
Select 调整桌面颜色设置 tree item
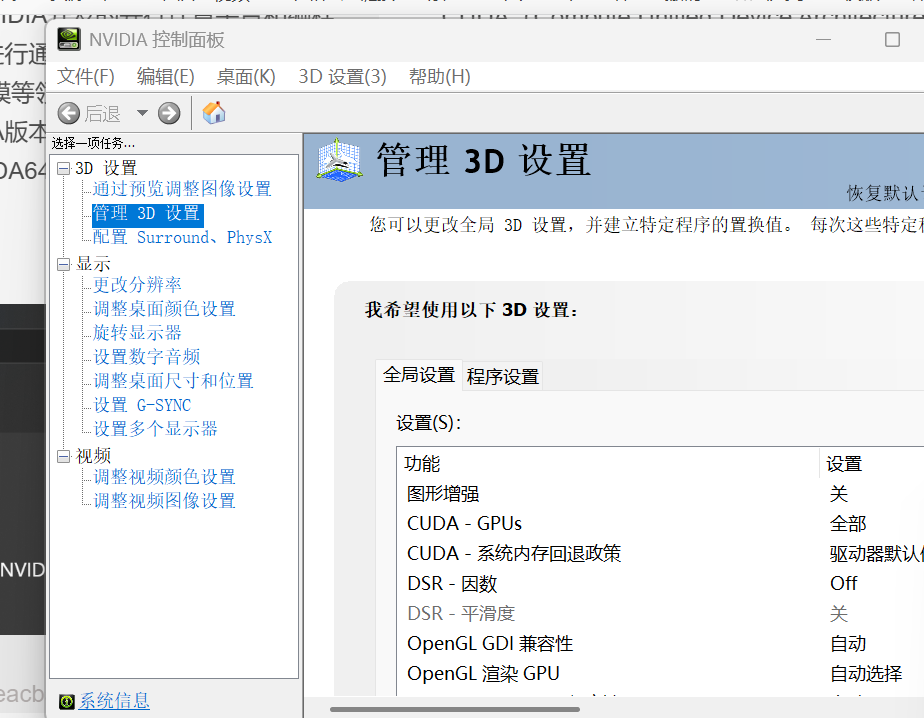[164, 309]
